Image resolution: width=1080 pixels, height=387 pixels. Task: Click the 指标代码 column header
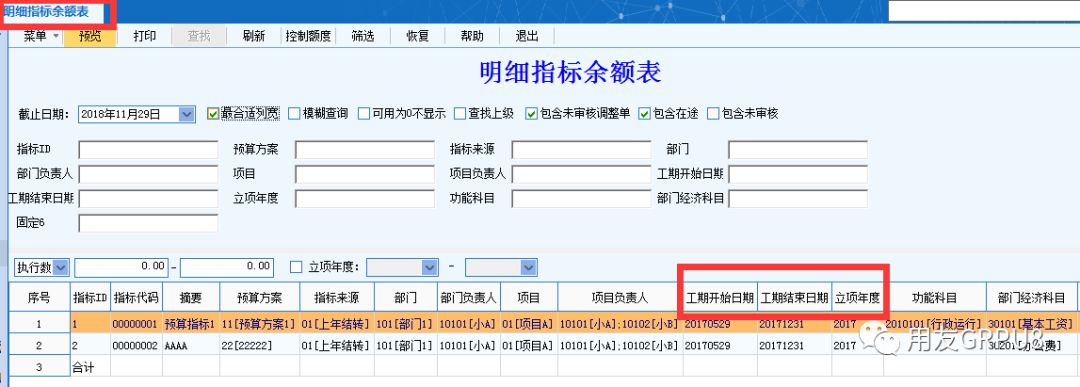coord(136,298)
